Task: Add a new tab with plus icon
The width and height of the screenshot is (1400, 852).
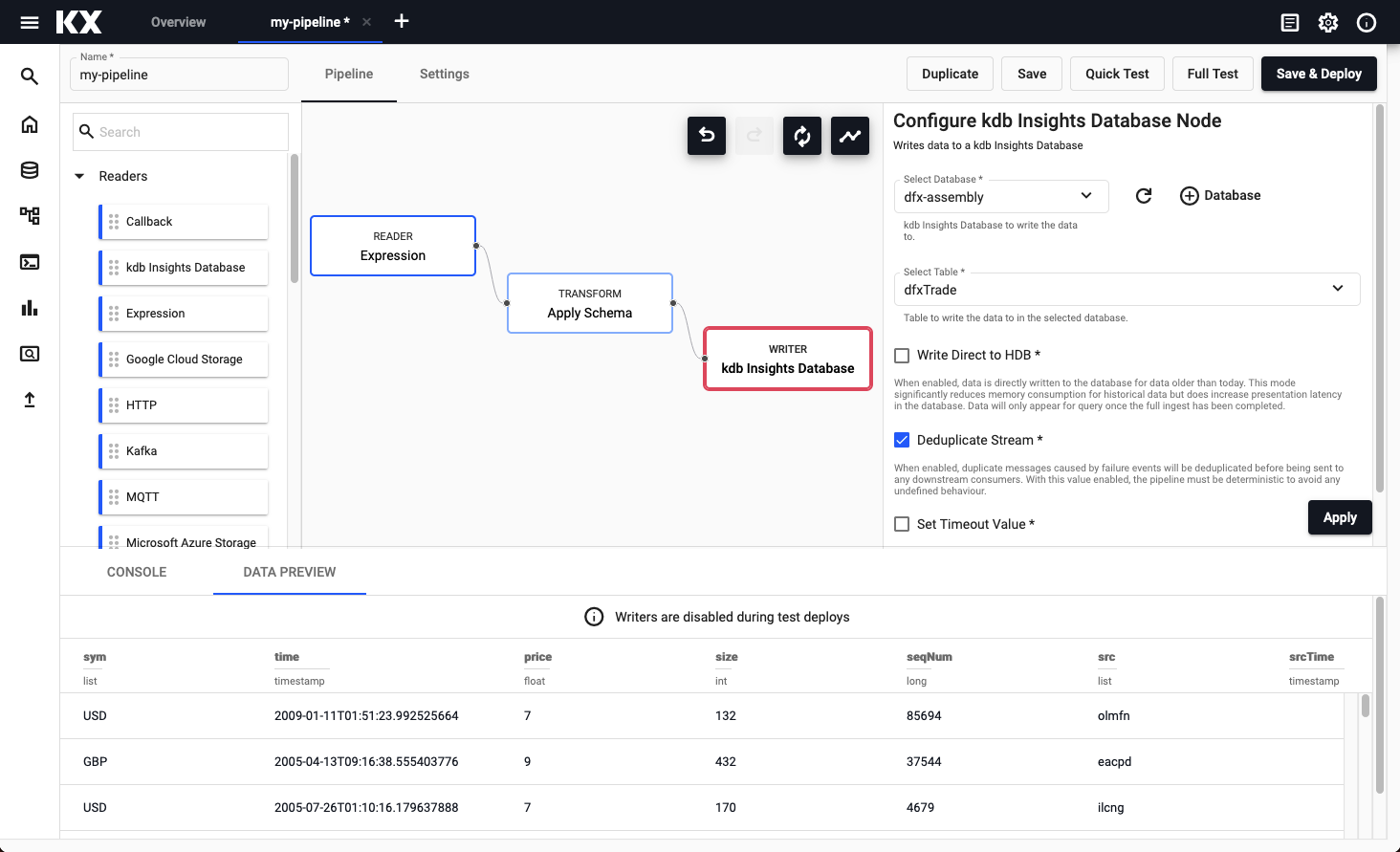Action: [402, 21]
